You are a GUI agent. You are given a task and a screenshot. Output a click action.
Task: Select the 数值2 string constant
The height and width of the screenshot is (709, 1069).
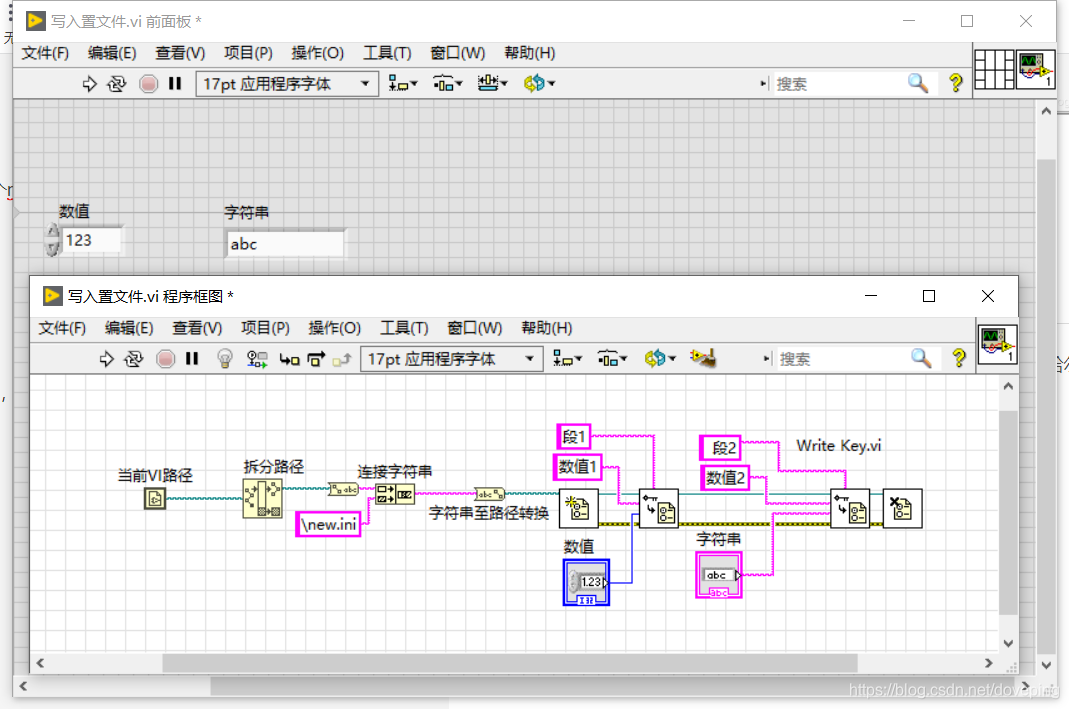(725, 478)
